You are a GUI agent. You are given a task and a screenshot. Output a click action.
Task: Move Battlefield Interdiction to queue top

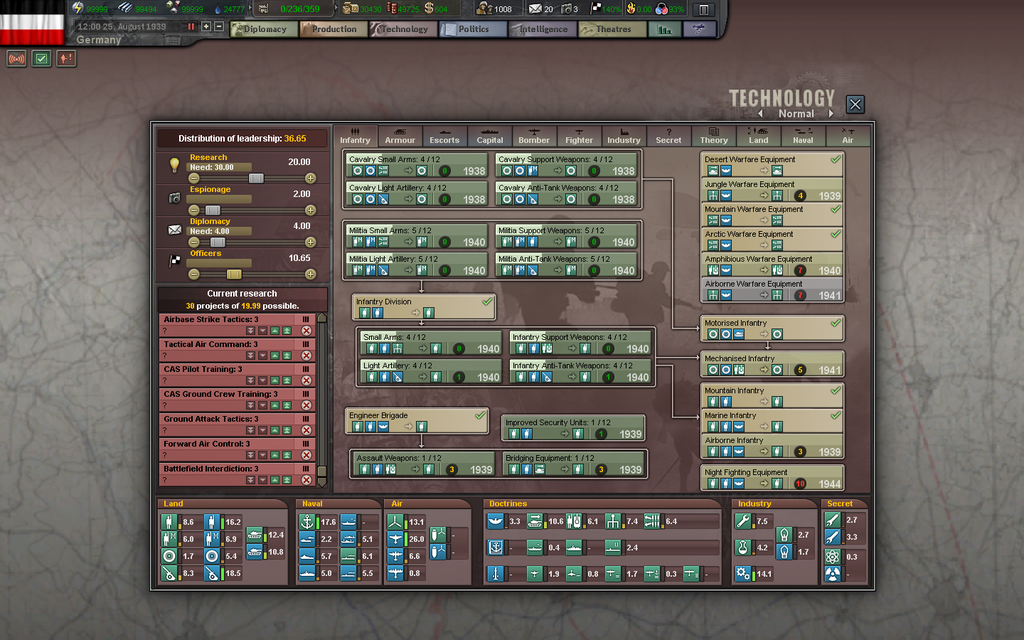click(287, 479)
